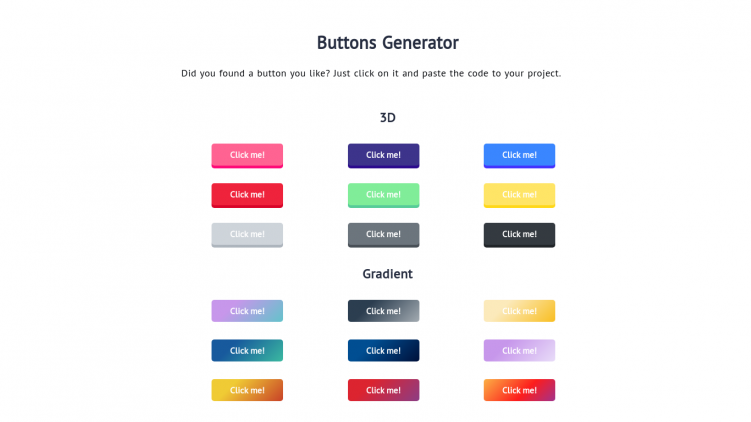Pick the cream-to-yellow gradient button
This screenshot has height=422, width=751.
point(519,311)
